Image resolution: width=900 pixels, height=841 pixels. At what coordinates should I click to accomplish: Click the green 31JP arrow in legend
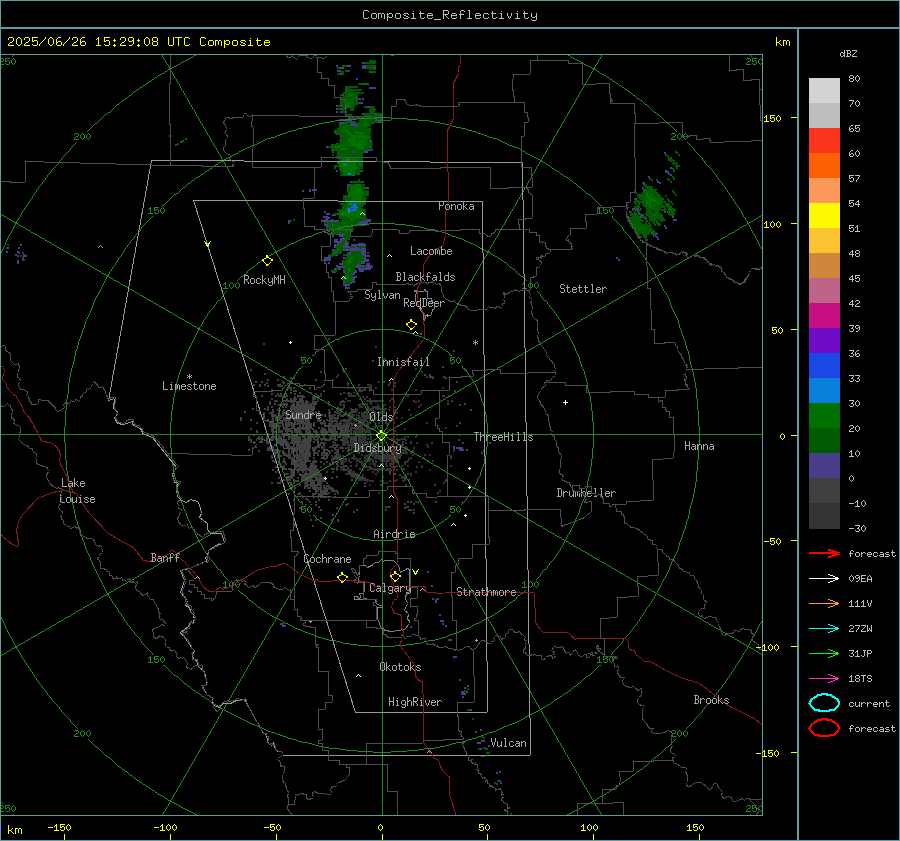tap(824, 653)
